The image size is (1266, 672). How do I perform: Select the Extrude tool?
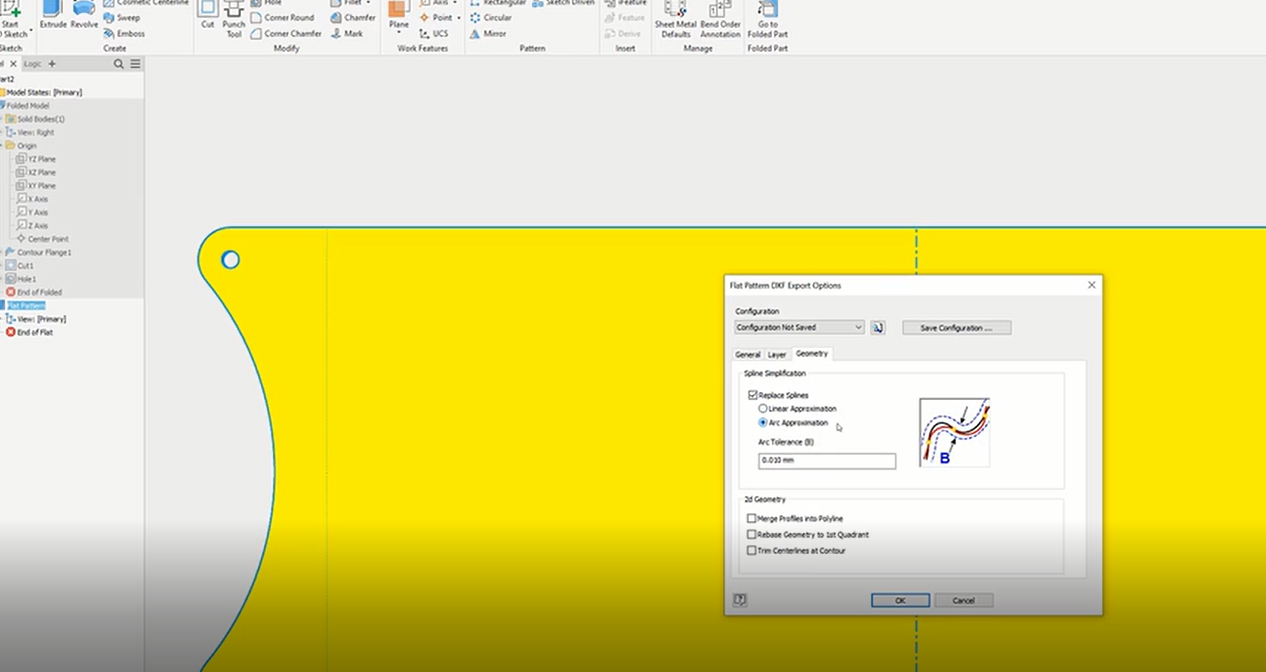[52, 15]
